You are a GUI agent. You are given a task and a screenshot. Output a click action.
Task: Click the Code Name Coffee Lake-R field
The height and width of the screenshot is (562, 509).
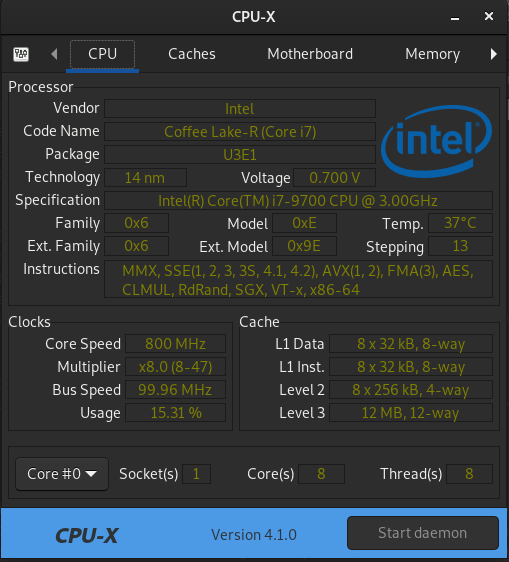coord(240,132)
